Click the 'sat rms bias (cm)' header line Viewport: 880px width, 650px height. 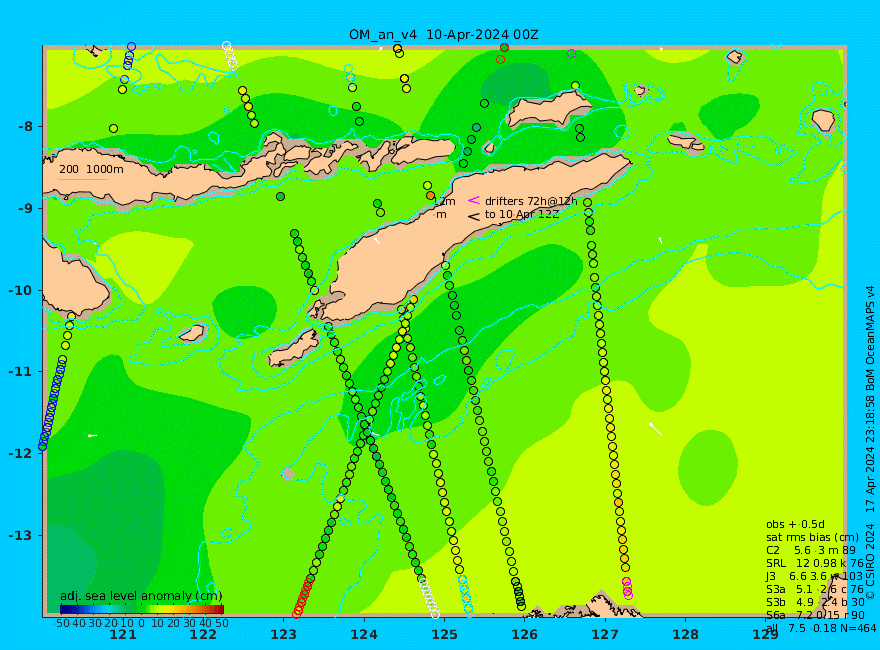[x=812, y=537]
